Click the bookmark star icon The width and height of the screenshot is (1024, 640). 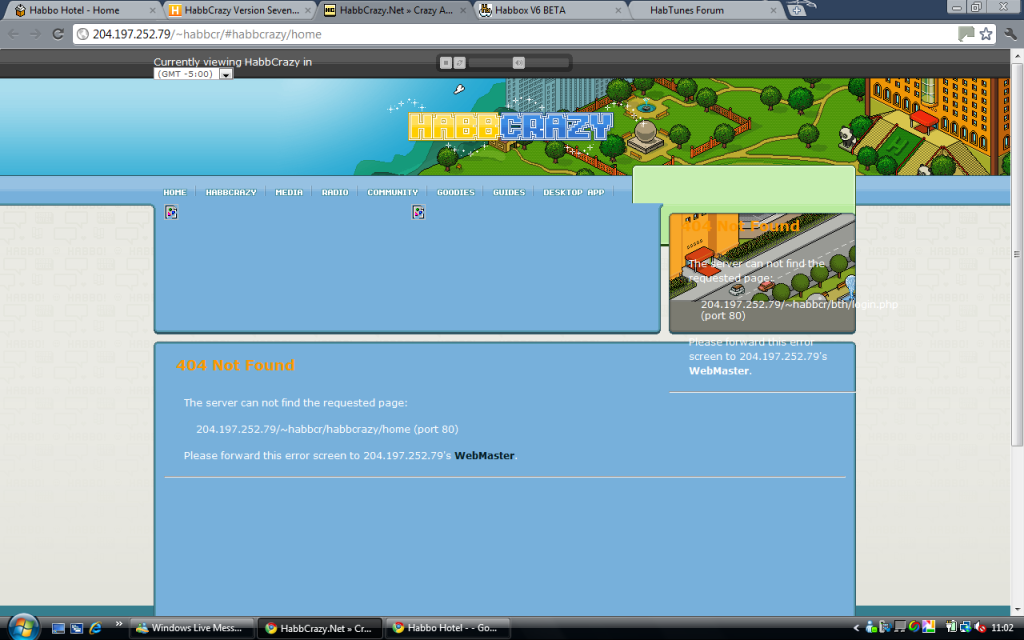coord(986,34)
